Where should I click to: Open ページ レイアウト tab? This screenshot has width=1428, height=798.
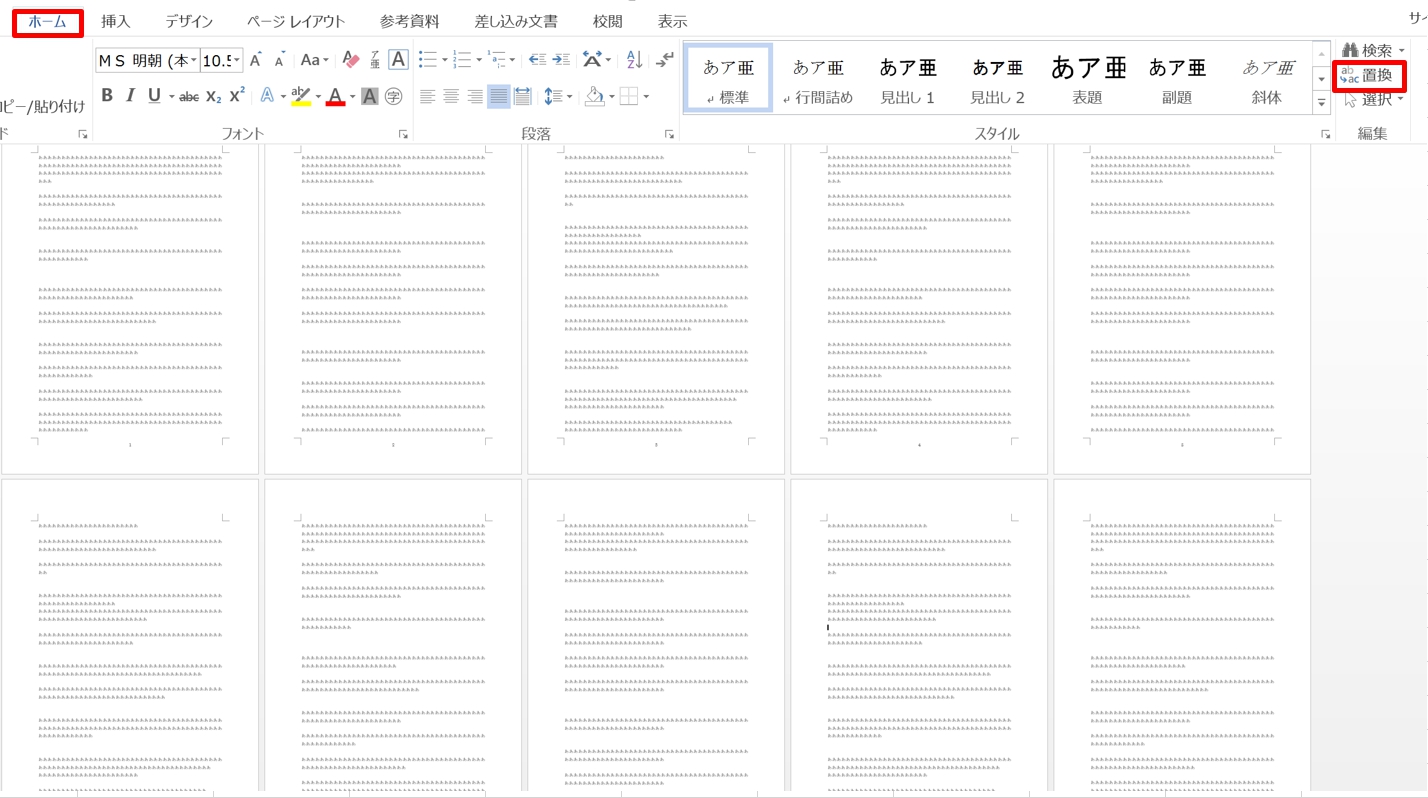coord(296,21)
